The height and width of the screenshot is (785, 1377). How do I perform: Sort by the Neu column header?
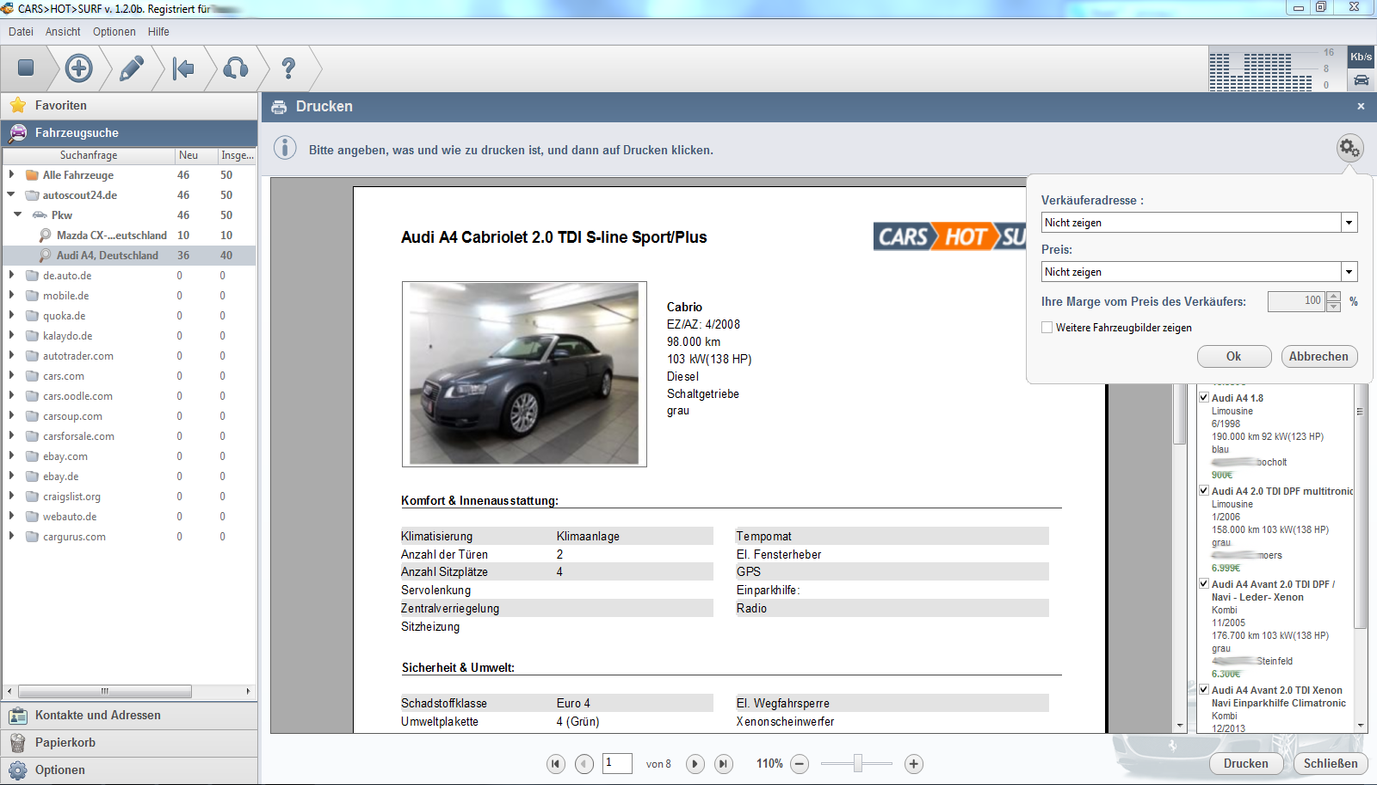195,155
